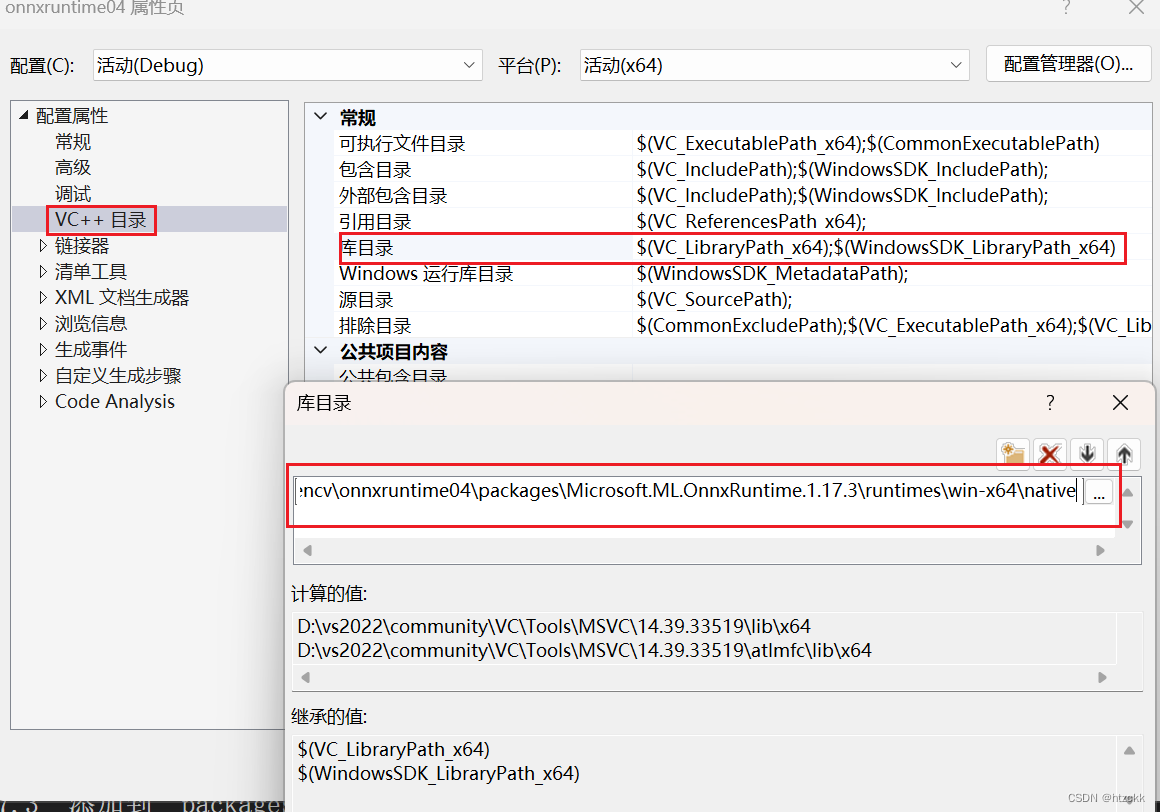Click right arrow of edit list horizontal scrollbar

click(x=1100, y=550)
